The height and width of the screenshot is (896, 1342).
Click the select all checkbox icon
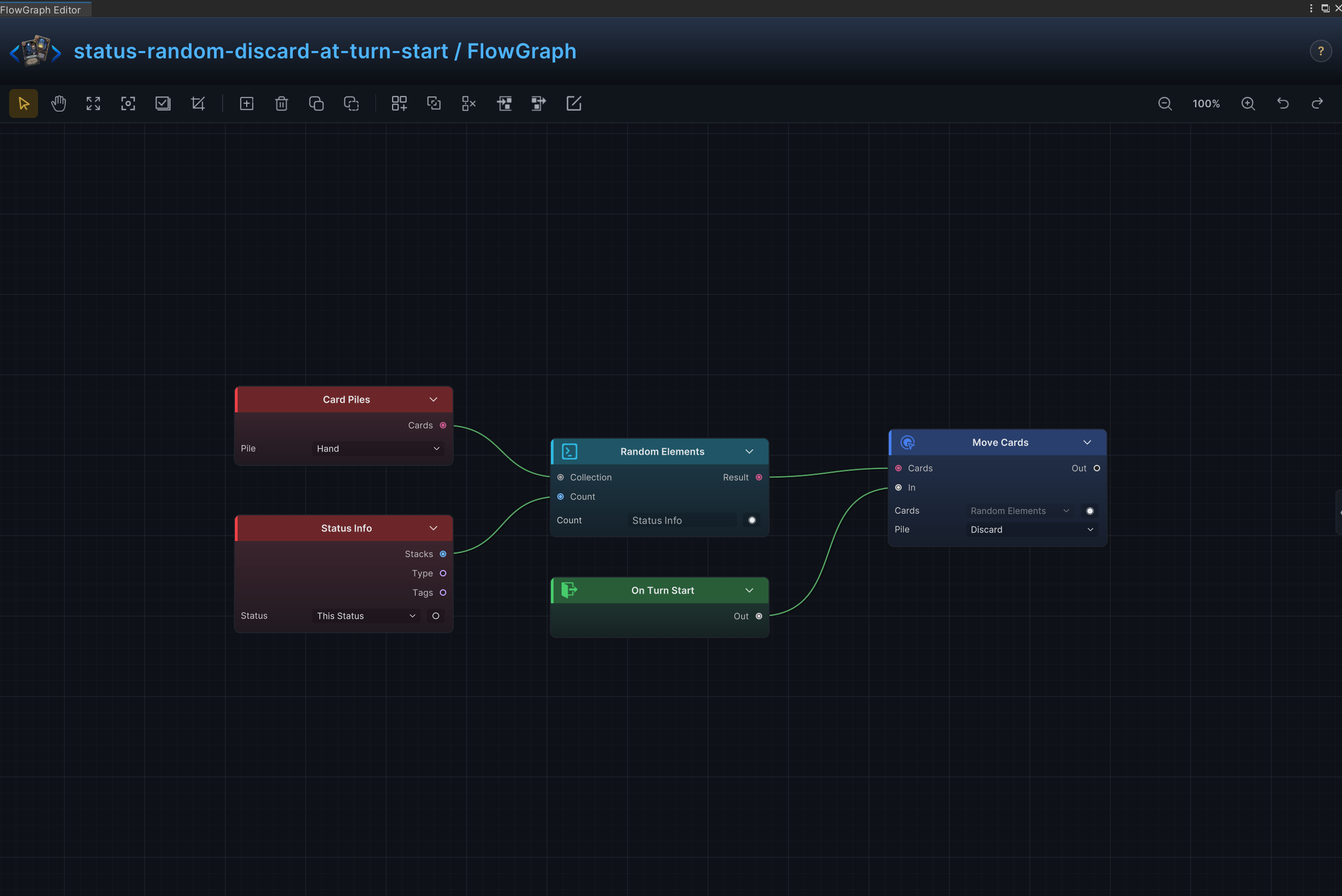(x=163, y=103)
